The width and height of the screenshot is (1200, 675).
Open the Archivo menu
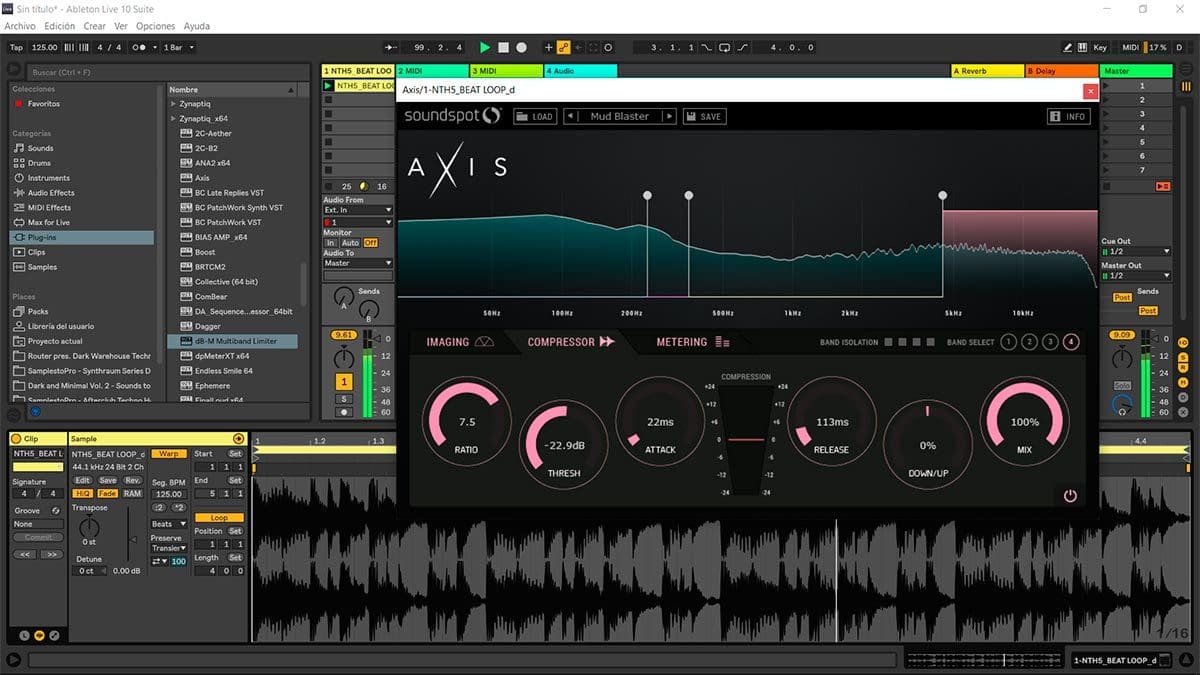tap(20, 26)
